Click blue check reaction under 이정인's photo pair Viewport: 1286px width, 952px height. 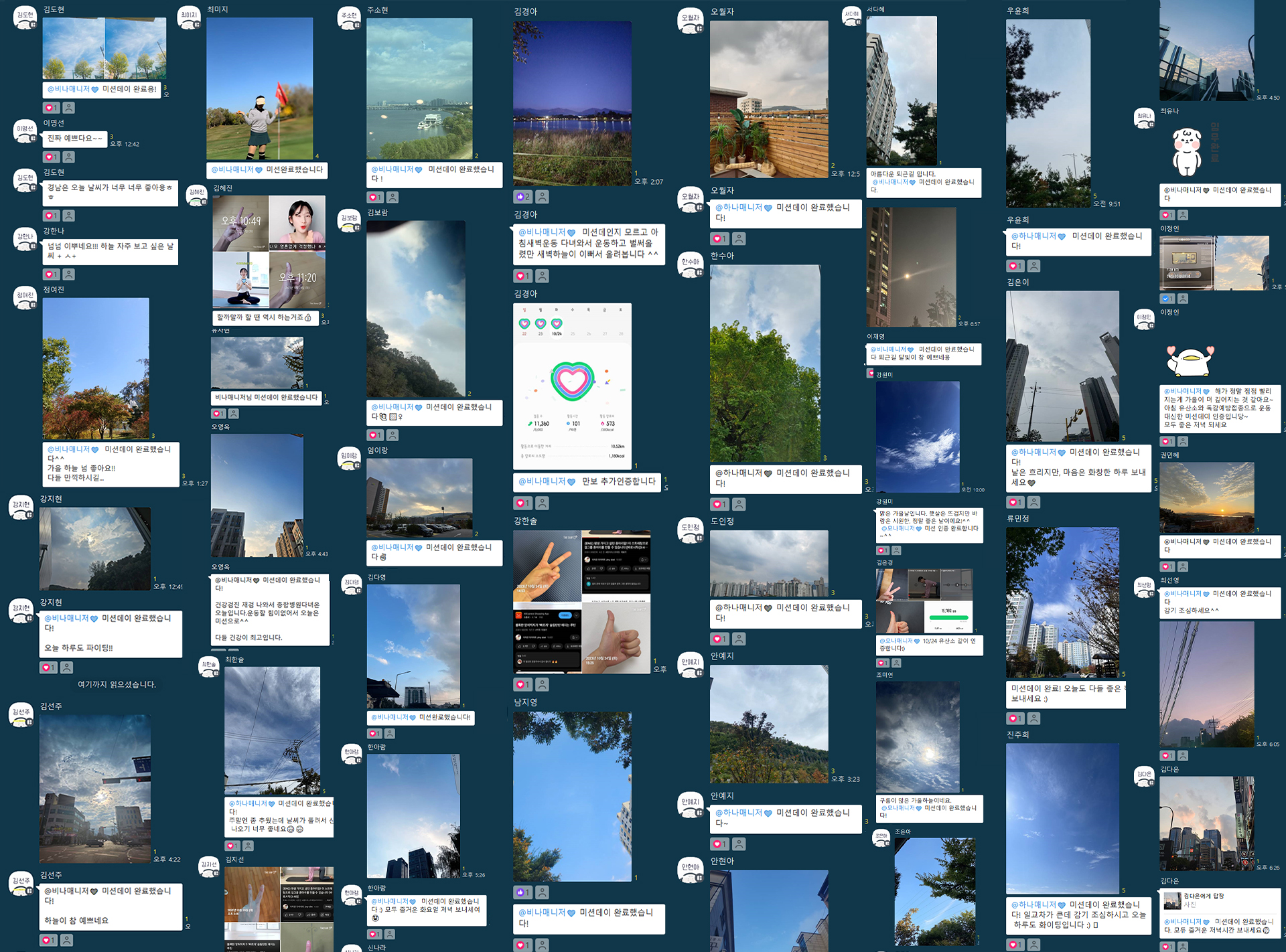(x=1167, y=299)
